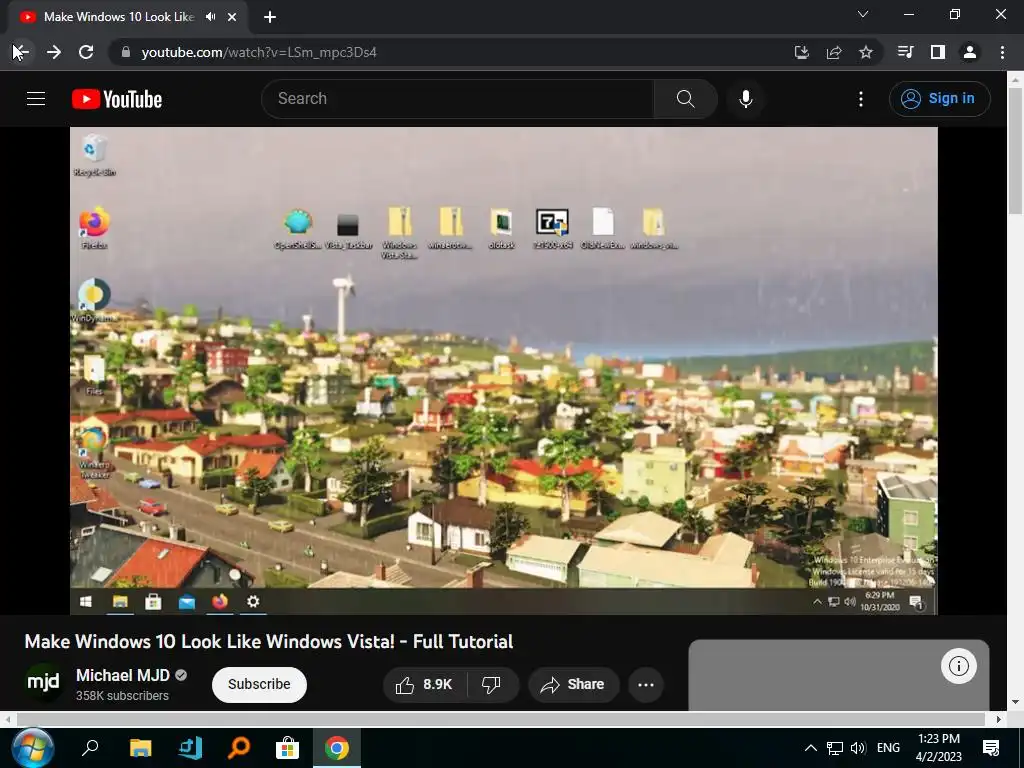Screen dimensions: 1024x768
Task: Click the vertical scrollbar thumb
Action: tap(1015, 150)
